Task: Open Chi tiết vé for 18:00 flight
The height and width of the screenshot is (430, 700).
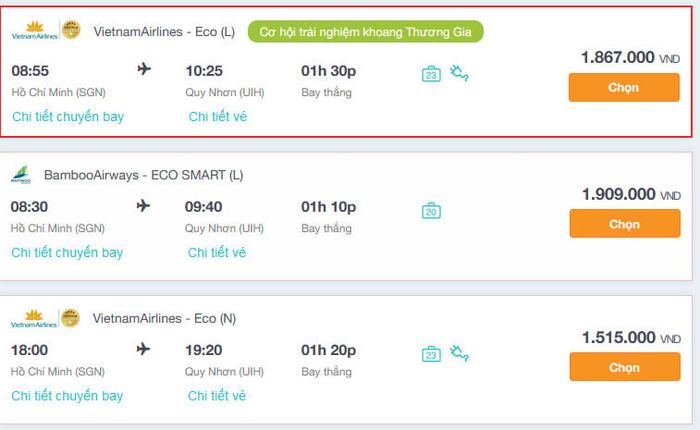Action: point(217,396)
